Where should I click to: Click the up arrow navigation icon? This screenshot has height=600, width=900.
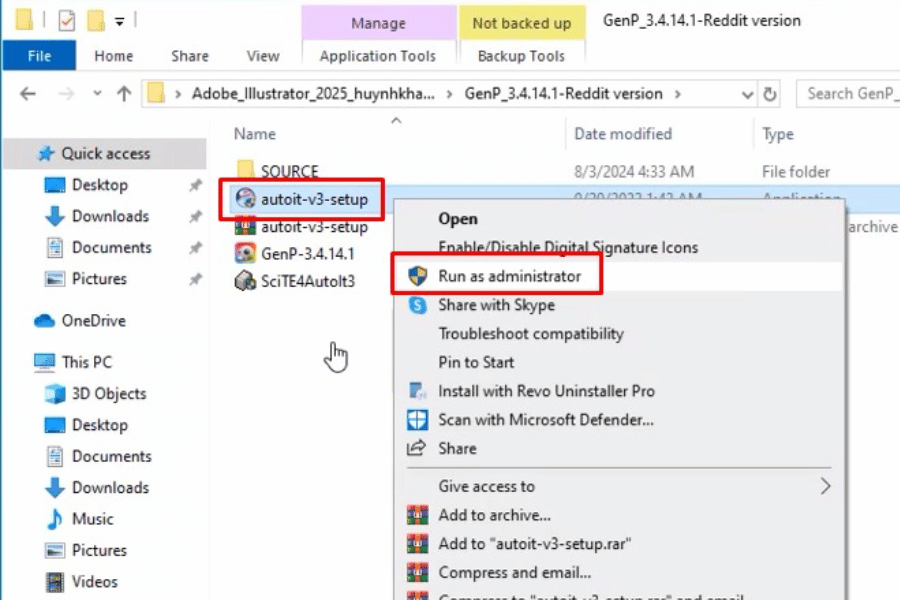(124, 94)
